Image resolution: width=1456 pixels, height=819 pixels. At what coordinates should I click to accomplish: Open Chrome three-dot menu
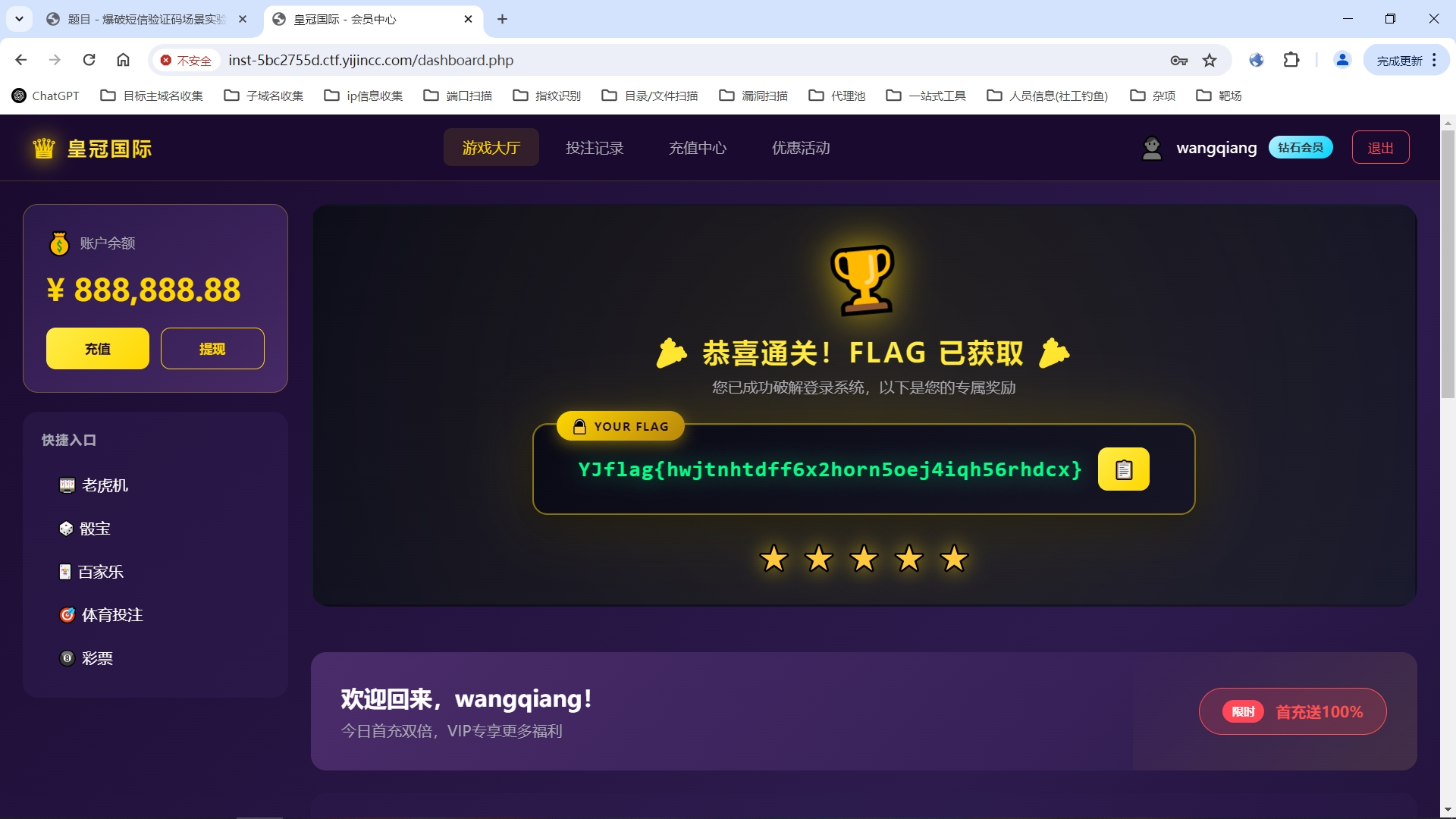coord(1434,60)
